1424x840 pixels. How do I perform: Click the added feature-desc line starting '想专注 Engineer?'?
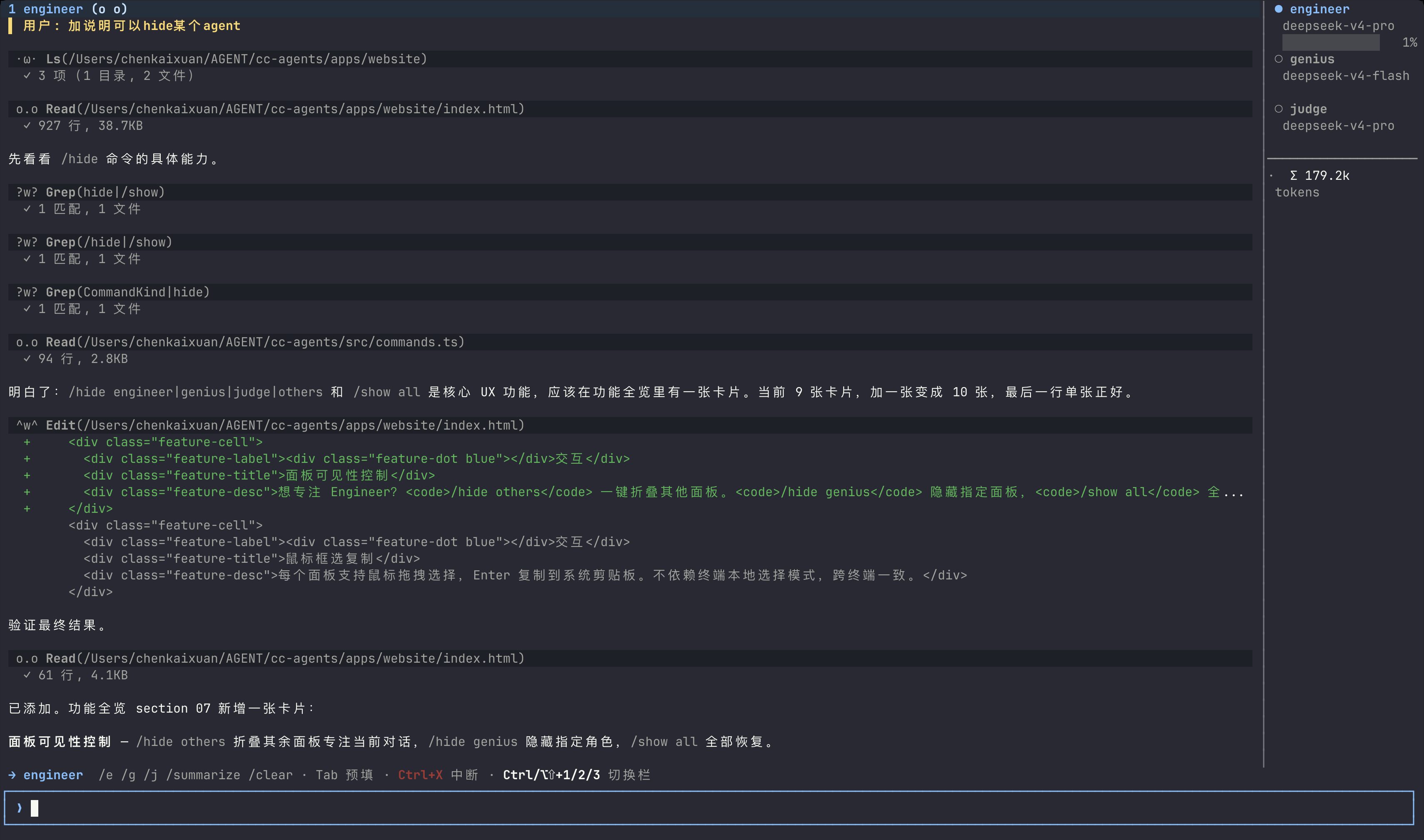(x=664, y=492)
